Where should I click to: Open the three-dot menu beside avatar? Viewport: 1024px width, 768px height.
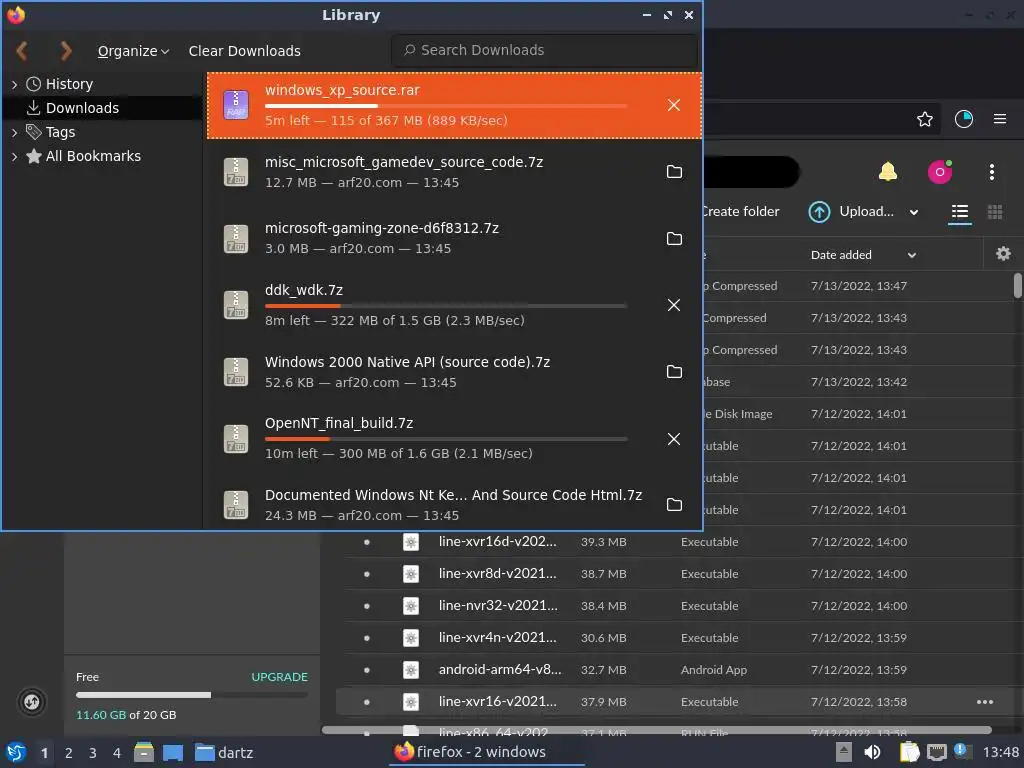(992, 172)
